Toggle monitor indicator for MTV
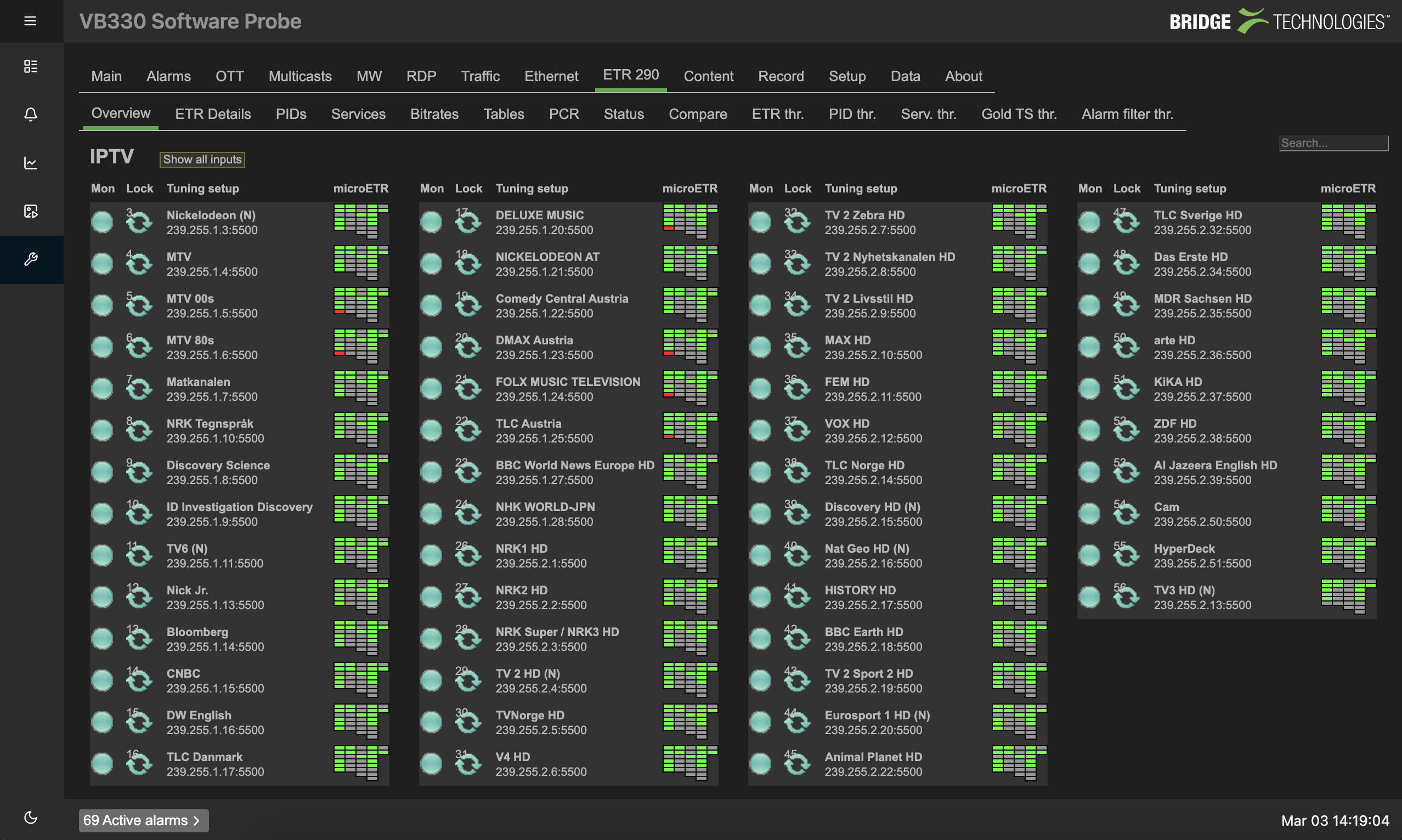Image resolution: width=1402 pixels, height=840 pixels. pyautogui.click(x=103, y=264)
